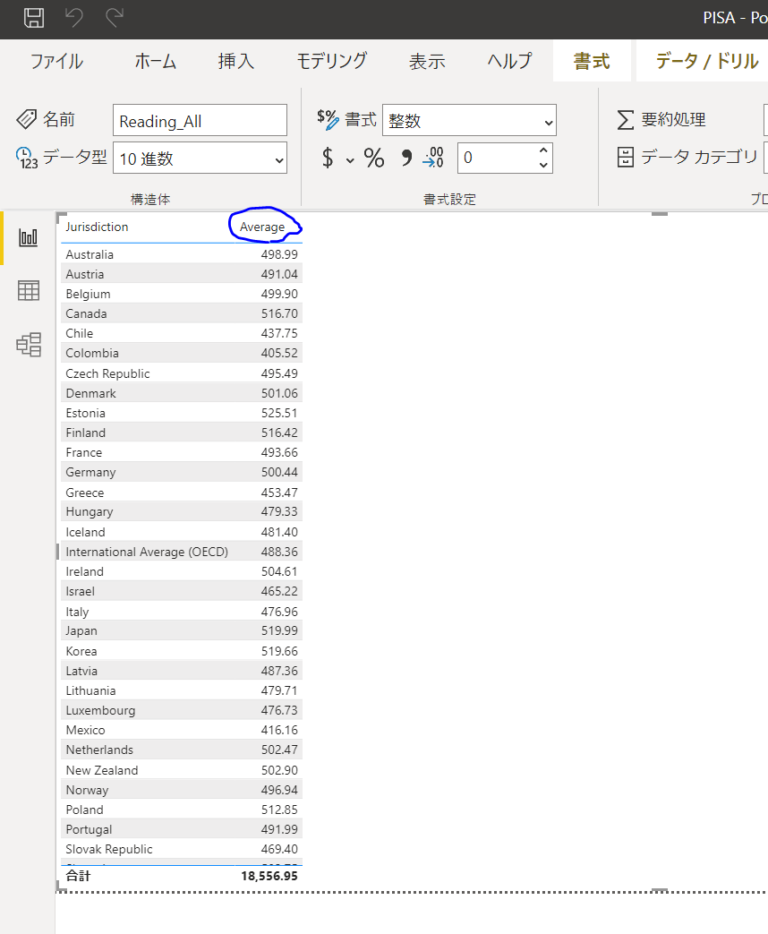Click the currency $ format icon

click(x=328, y=158)
